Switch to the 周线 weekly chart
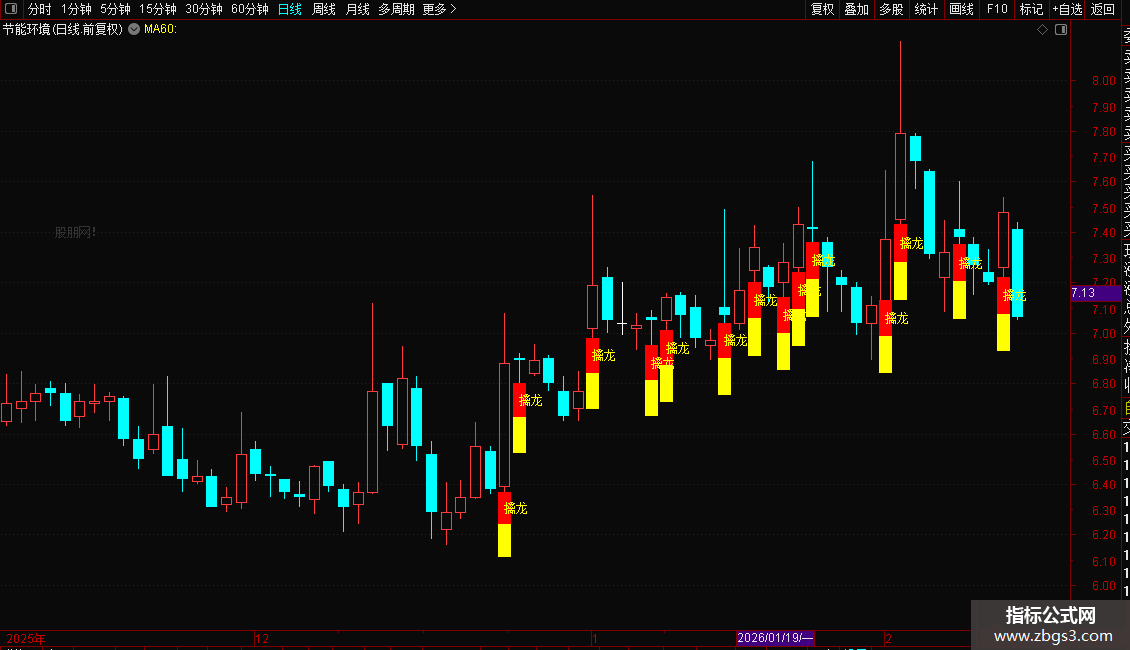The image size is (1130, 650). tap(324, 9)
